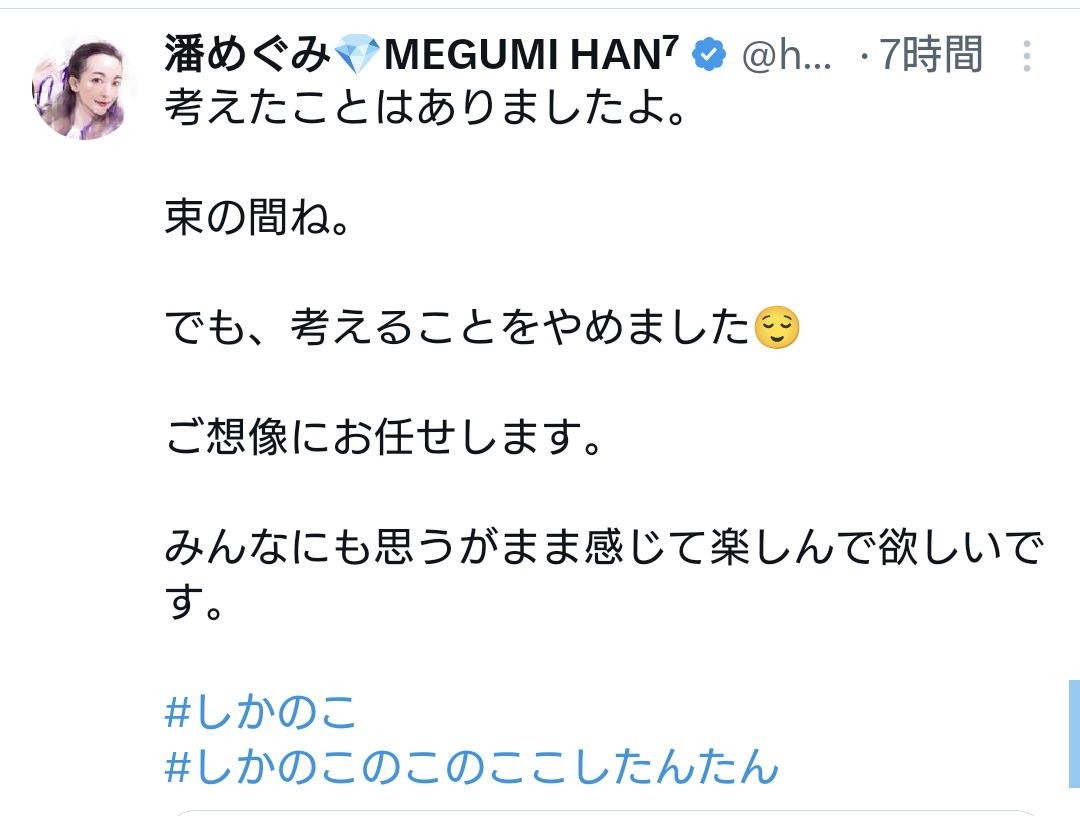
Task: Open 潘めぐみ's profile picture
Action: click(84, 87)
